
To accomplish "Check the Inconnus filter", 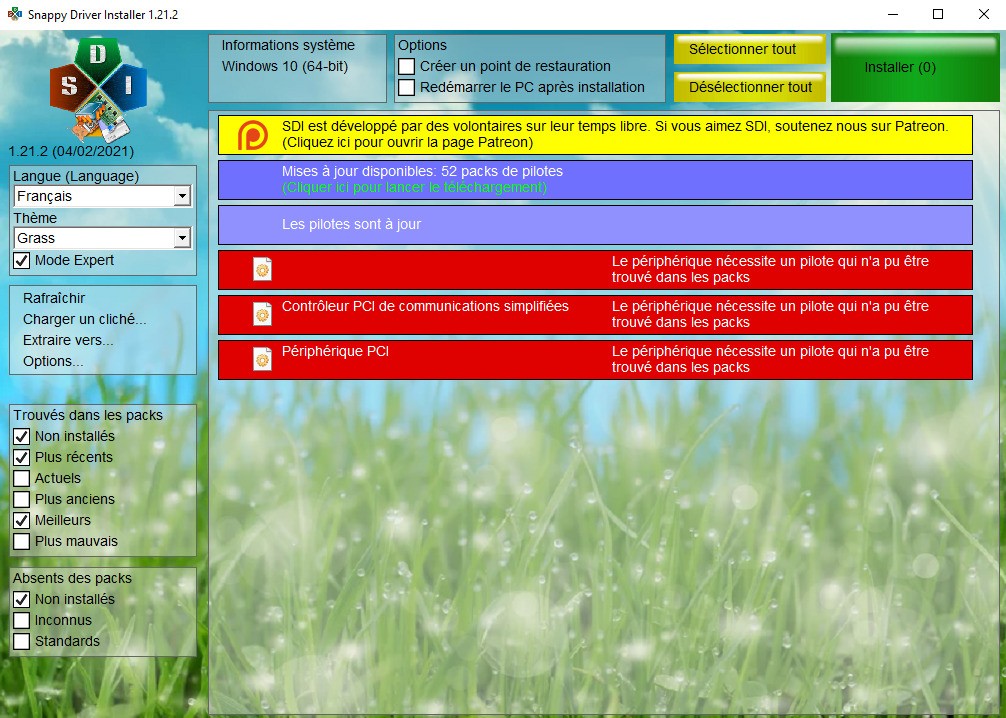I will (x=22, y=620).
